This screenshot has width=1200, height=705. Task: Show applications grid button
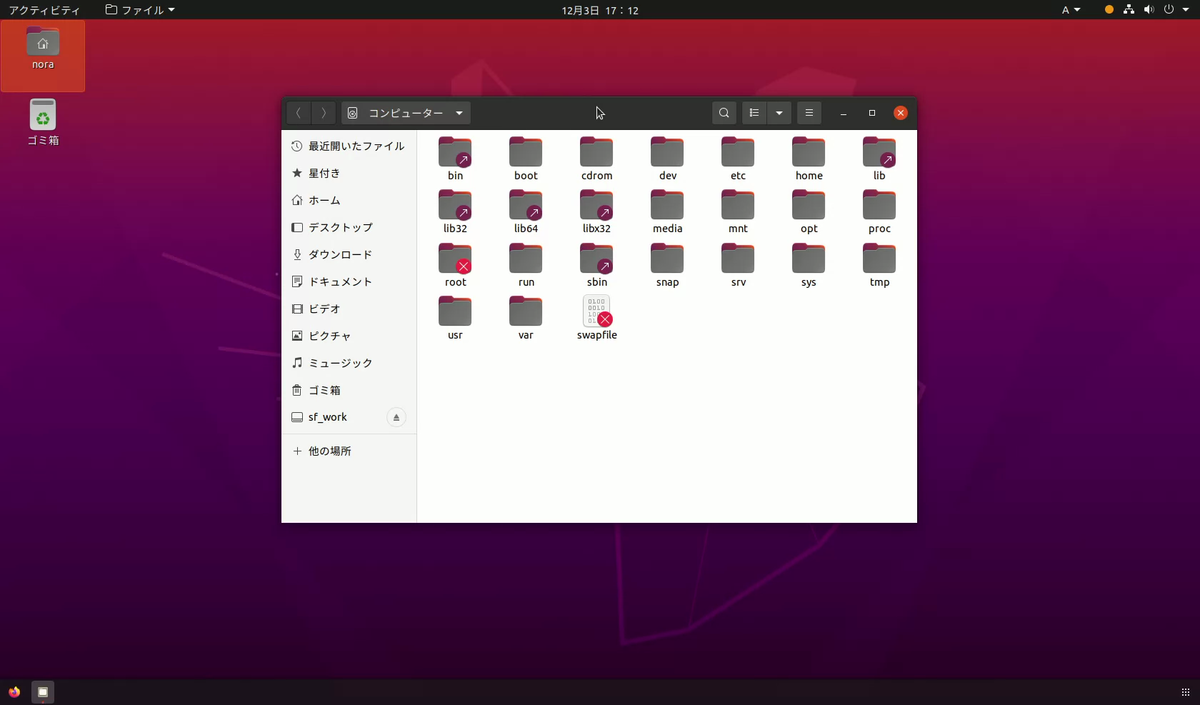point(1186,691)
